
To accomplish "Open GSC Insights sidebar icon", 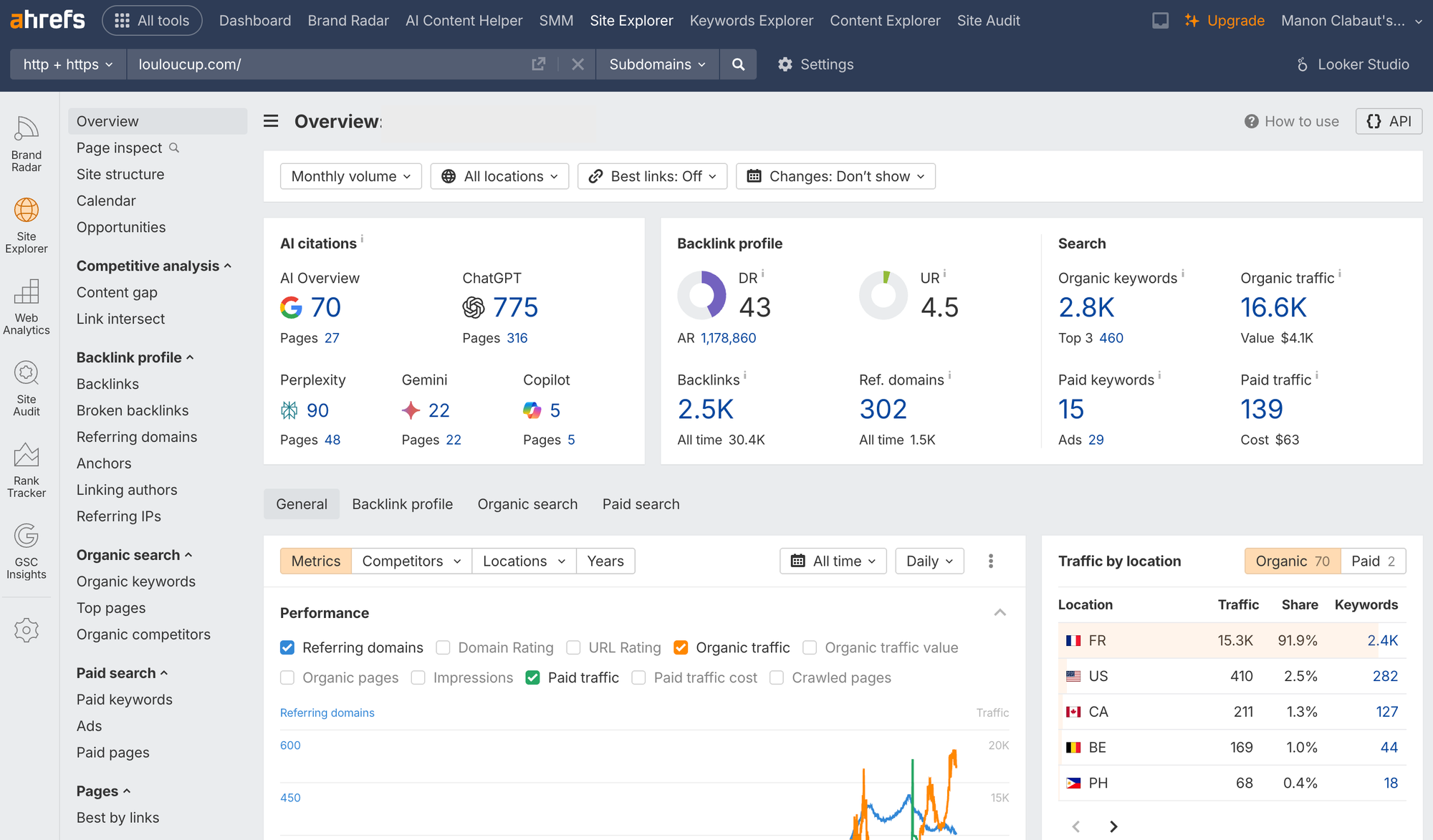I will click(27, 551).
